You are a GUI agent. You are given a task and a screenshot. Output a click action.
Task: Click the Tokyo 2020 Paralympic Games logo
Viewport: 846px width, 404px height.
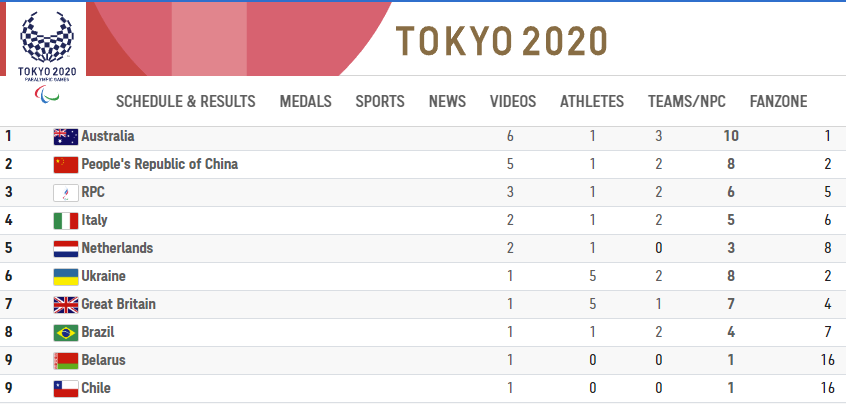47,56
